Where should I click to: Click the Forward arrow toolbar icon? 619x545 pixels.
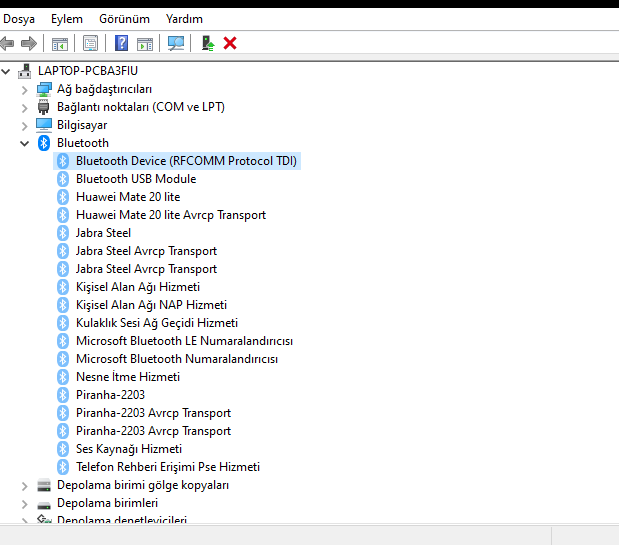point(29,43)
